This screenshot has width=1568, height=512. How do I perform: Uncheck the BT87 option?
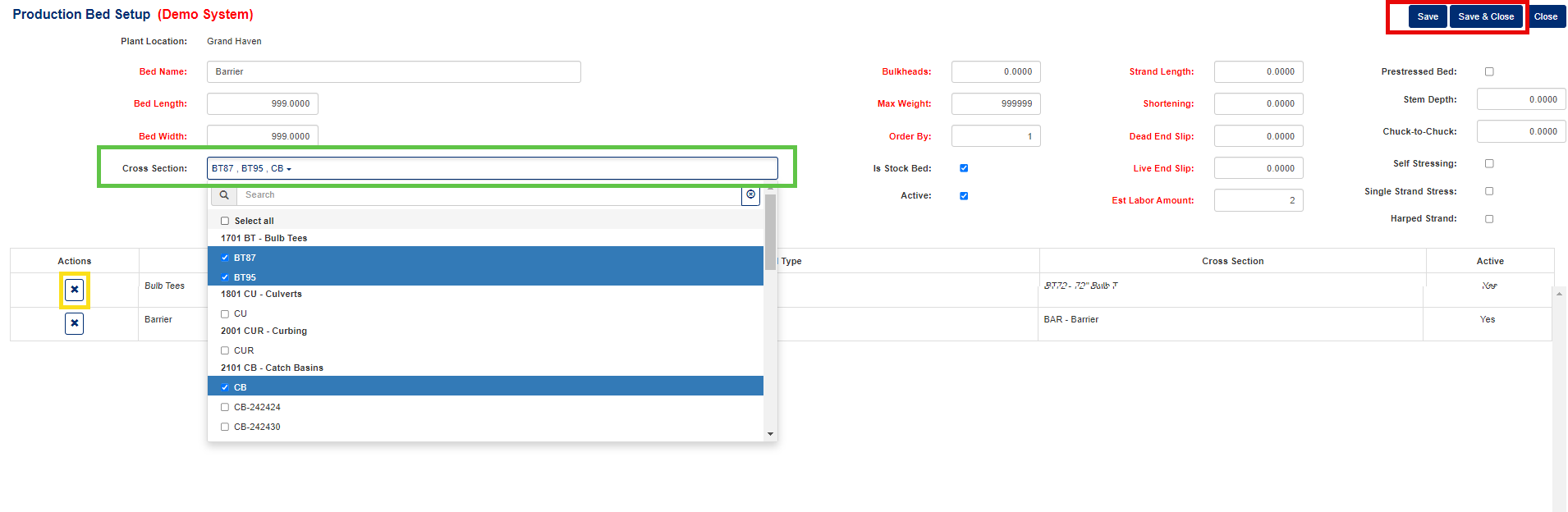pyautogui.click(x=225, y=258)
